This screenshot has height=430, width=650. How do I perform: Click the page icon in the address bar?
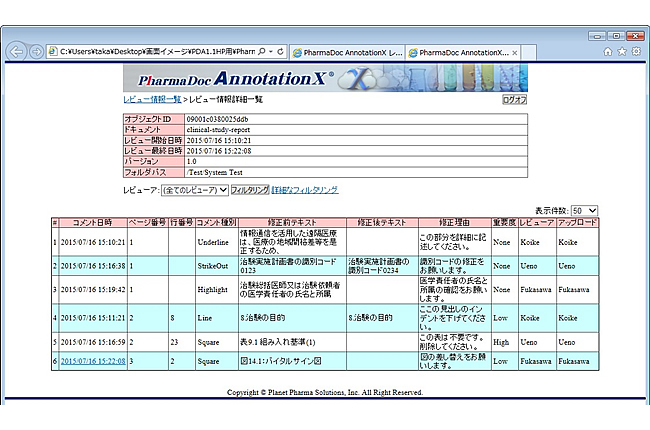click(x=53, y=51)
